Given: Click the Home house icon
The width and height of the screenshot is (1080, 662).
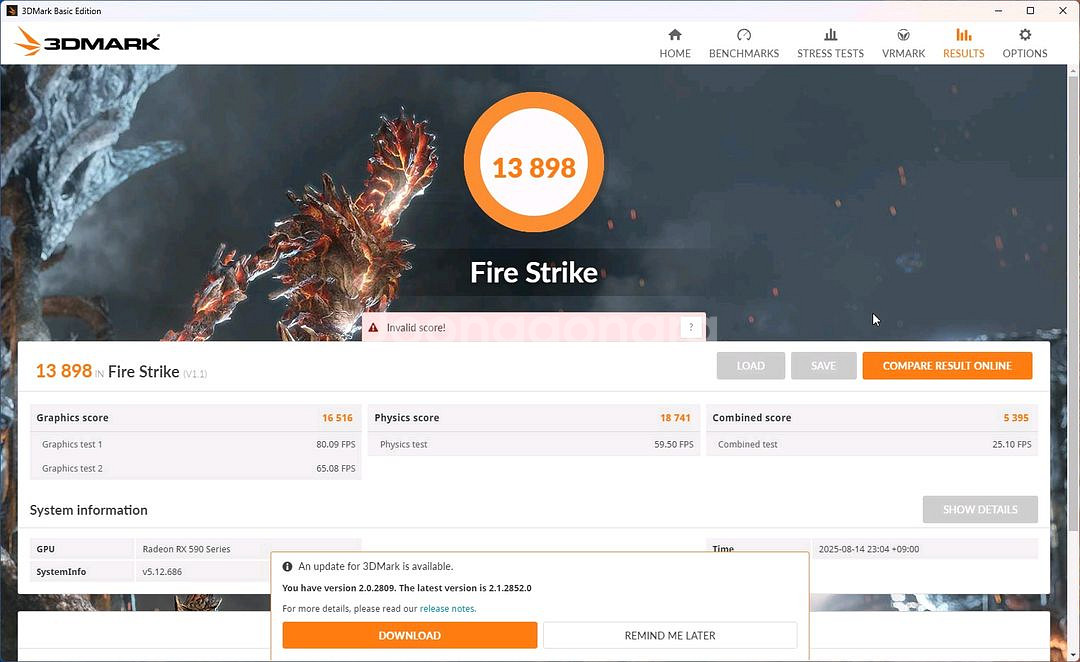Looking at the screenshot, I should 675,34.
